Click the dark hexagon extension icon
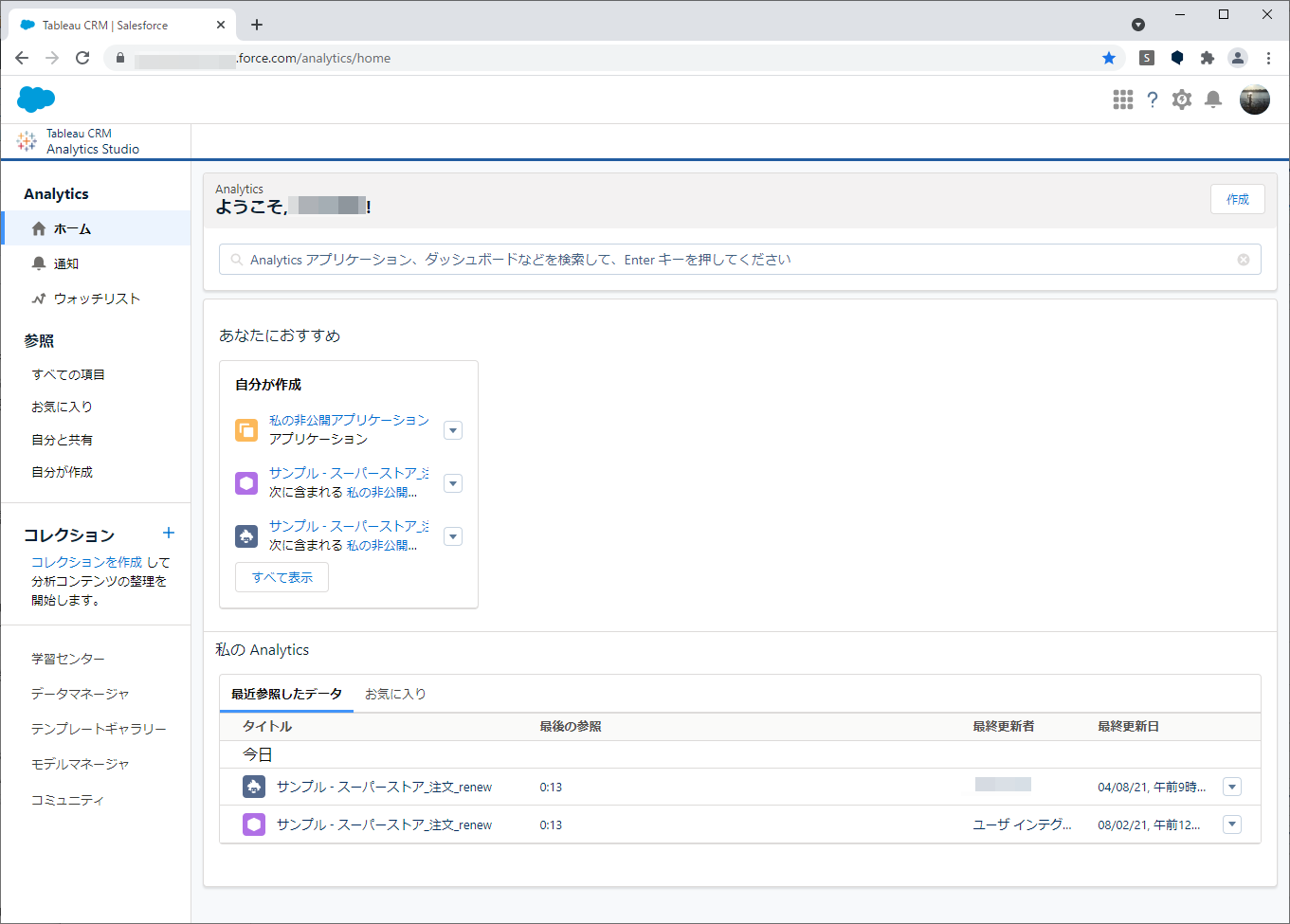Viewport: 1290px width, 924px height. click(1177, 58)
